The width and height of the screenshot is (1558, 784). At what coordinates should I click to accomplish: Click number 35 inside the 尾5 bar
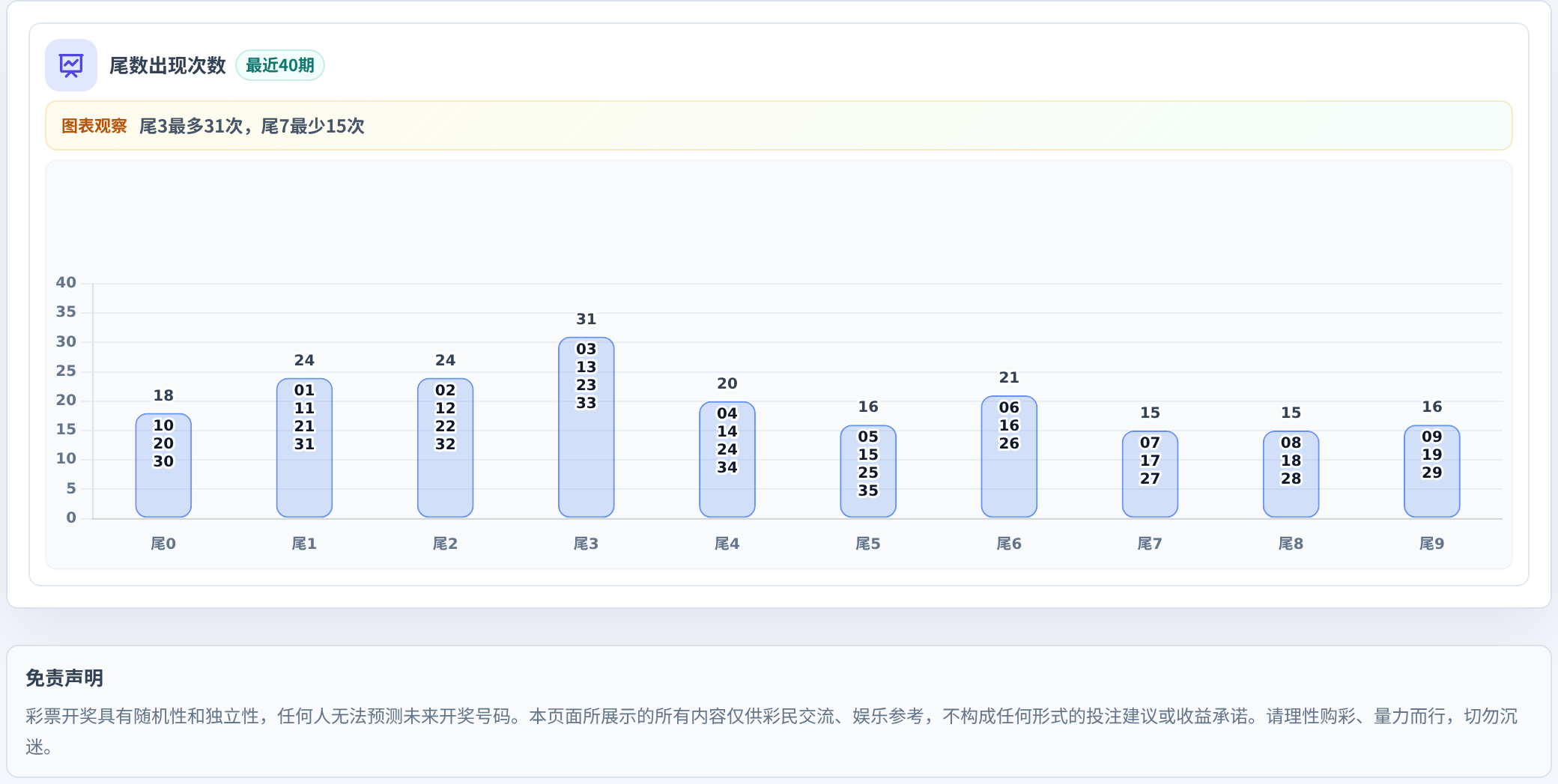[868, 490]
